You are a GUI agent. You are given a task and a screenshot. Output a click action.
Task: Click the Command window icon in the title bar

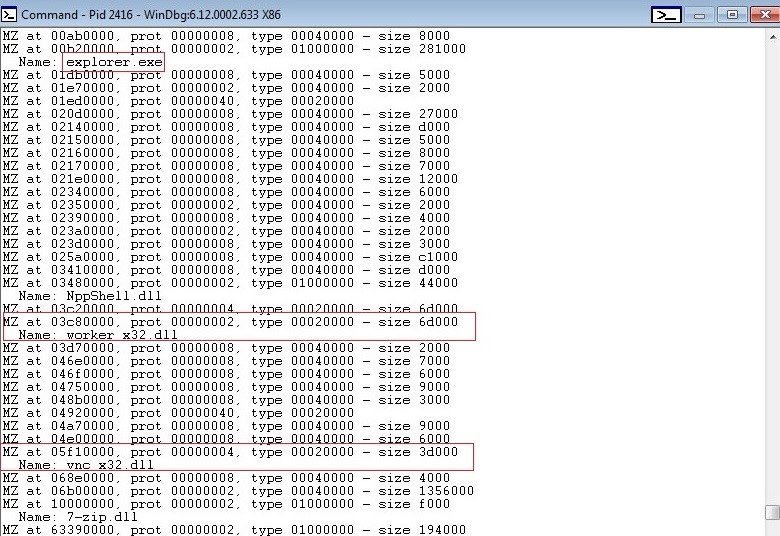pos(9,14)
